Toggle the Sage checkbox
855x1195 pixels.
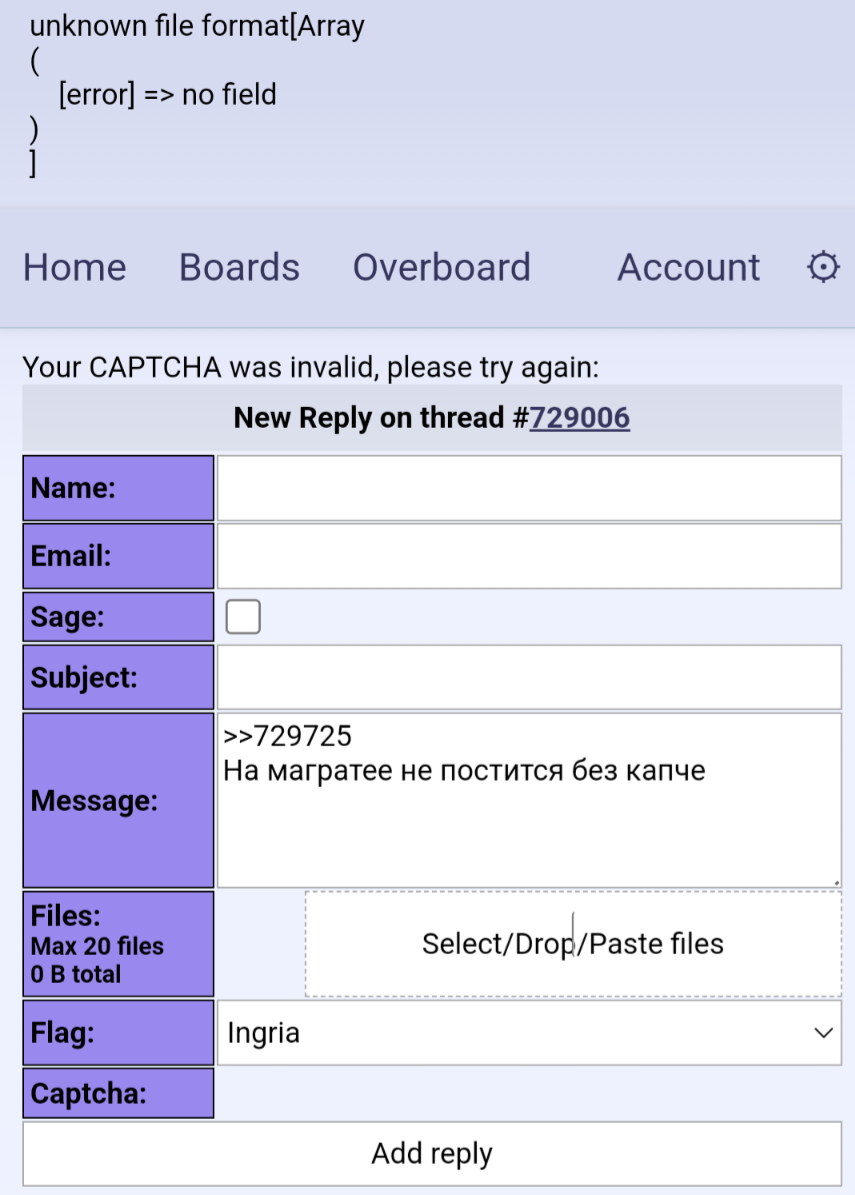tap(243, 617)
